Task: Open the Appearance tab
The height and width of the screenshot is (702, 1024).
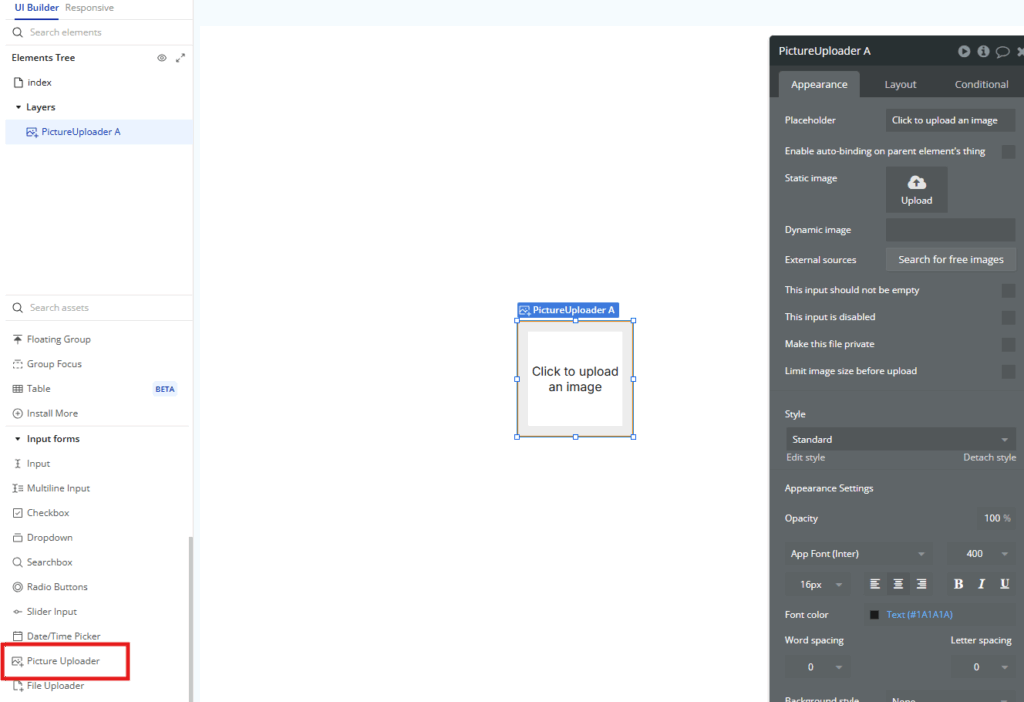Action: 819,84
